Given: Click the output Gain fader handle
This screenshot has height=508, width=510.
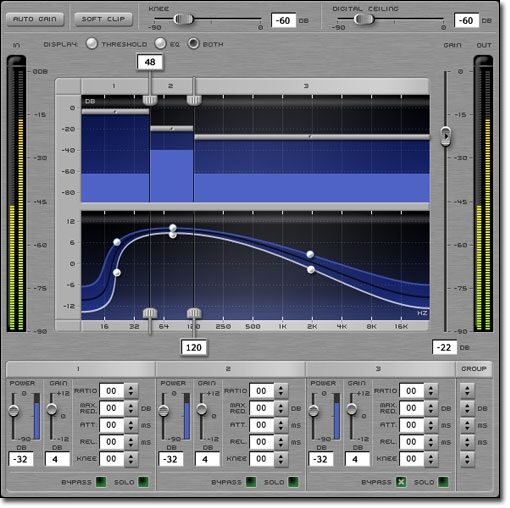Looking at the screenshot, I should click(x=446, y=136).
